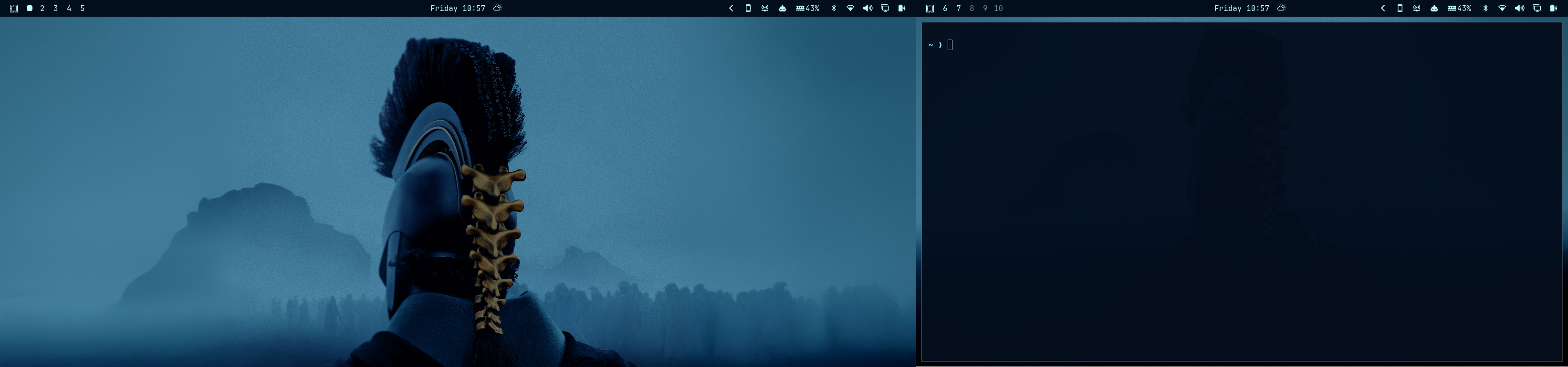Click the layout icon on the right monitor bar
Image resolution: width=1568 pixels, height=367 pixels.
[930, 9]
